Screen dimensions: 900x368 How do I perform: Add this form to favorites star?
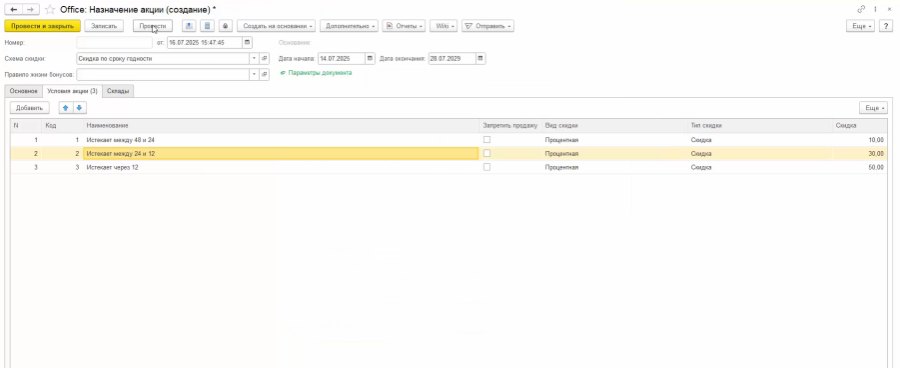[50, 10]
